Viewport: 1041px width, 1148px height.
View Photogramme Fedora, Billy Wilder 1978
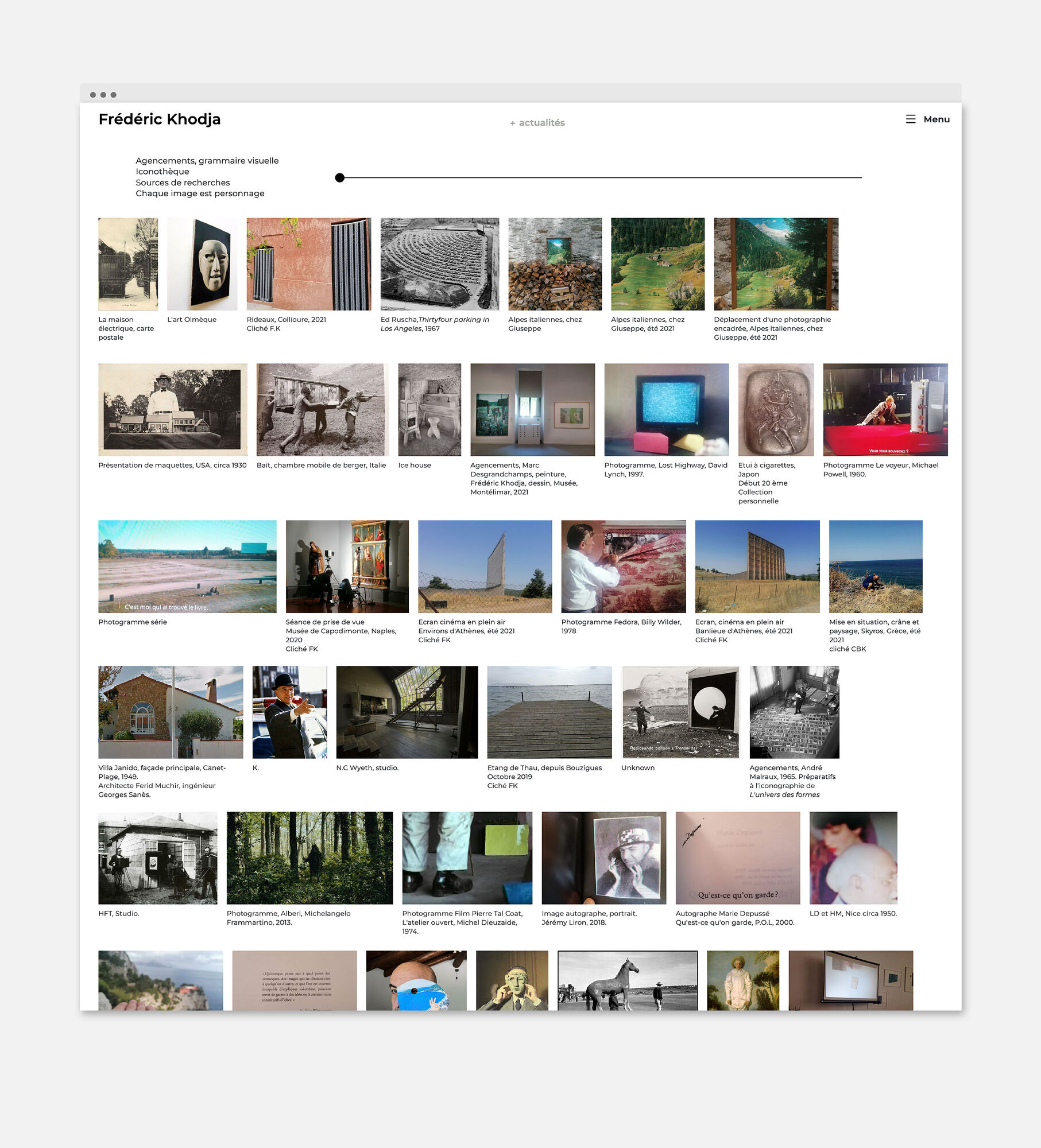622,567
